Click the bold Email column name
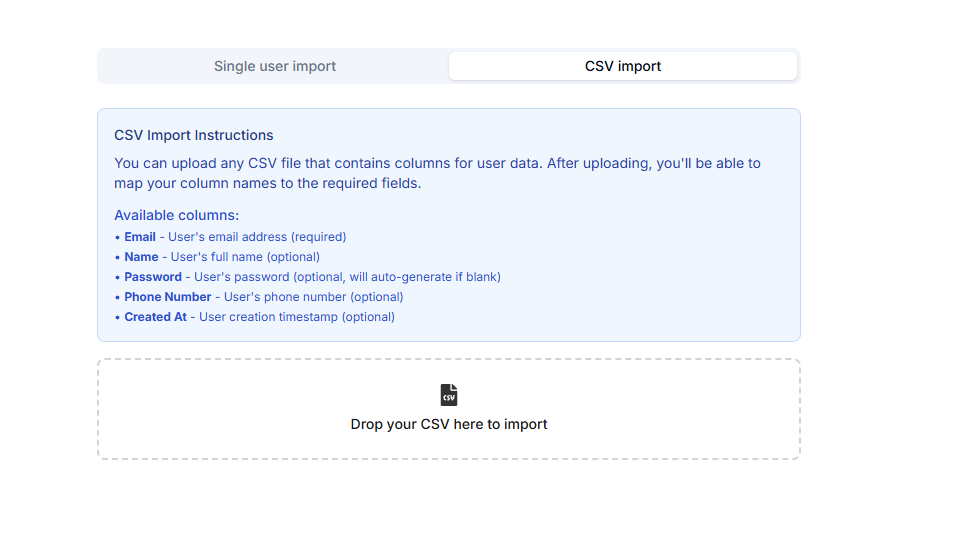 (140, 237)
